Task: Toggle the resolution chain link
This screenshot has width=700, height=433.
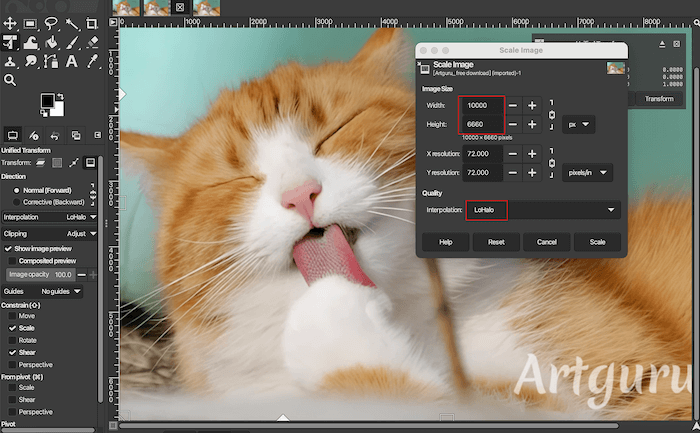Action: (552, 163)
